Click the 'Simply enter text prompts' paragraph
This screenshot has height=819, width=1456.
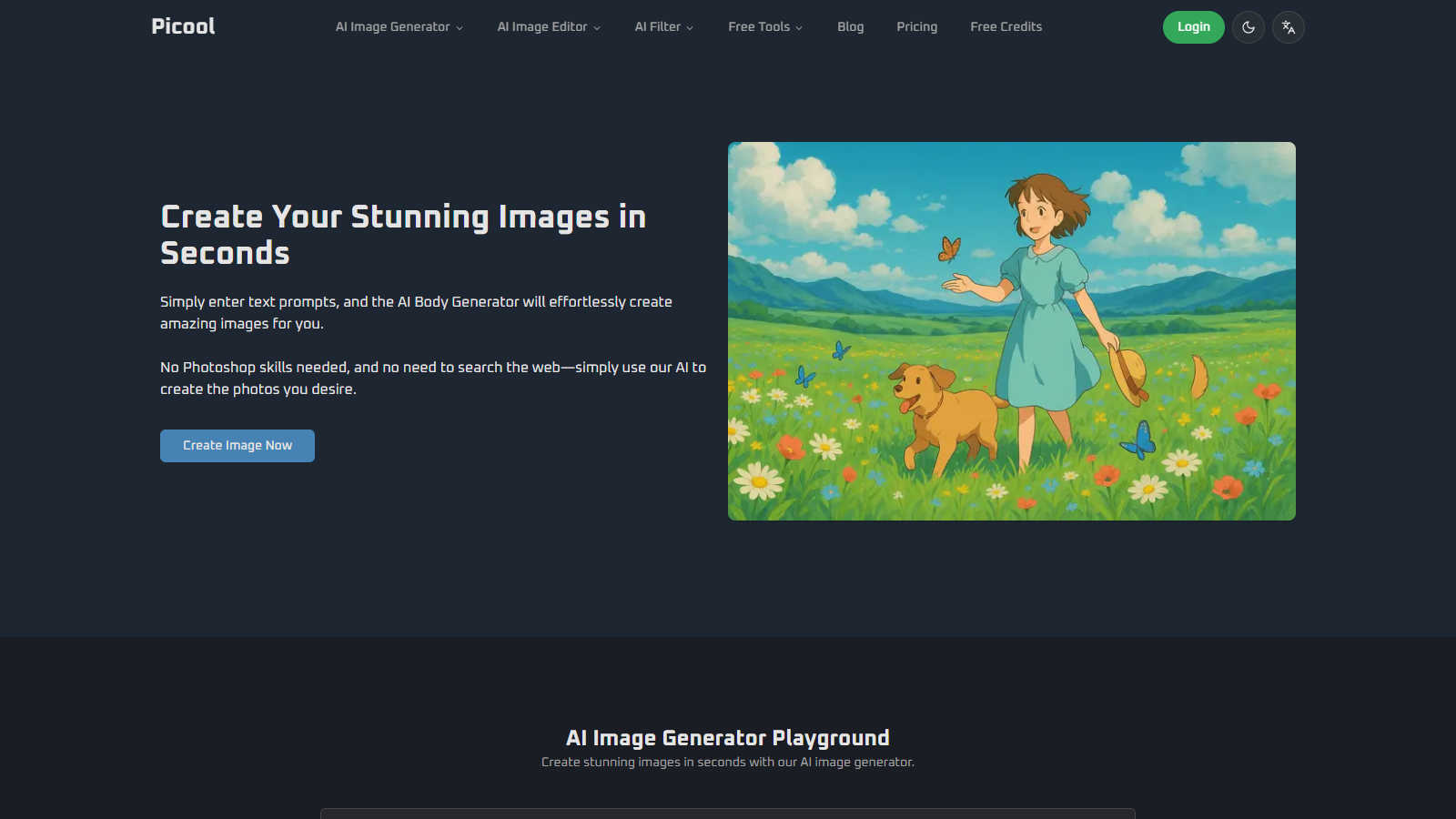[x=416, y=312]
